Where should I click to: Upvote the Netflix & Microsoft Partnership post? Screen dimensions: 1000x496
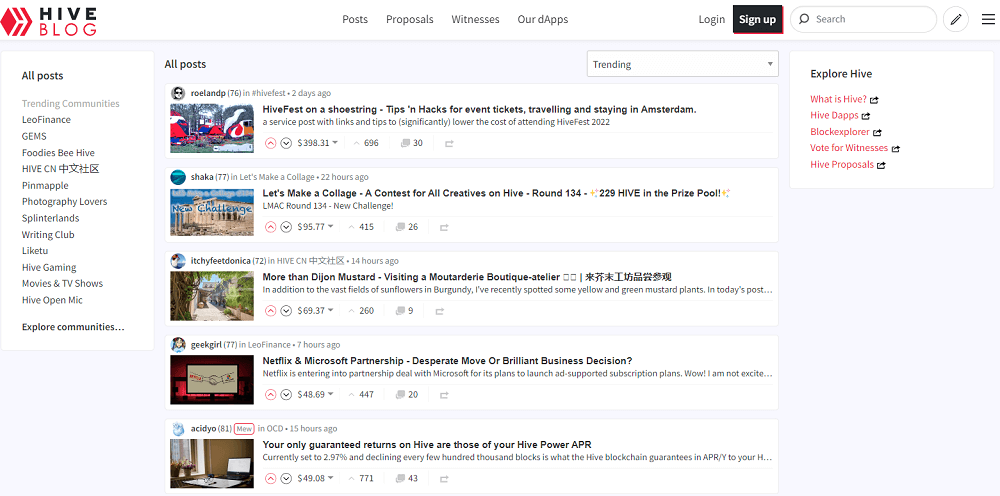pyautogui.click(x=270, y=394)
